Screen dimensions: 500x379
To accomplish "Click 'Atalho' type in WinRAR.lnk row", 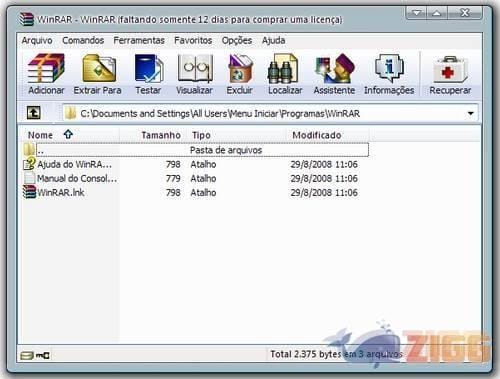I will coord(203,193).
